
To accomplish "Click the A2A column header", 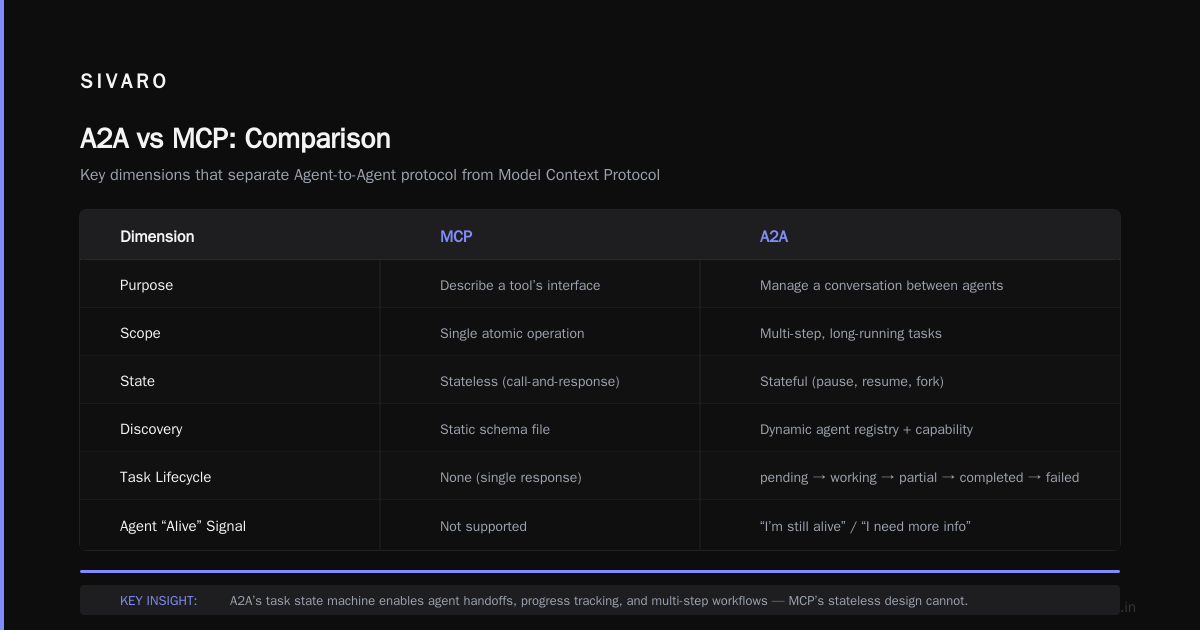I will pyautogui.click(x=774, y=237).
